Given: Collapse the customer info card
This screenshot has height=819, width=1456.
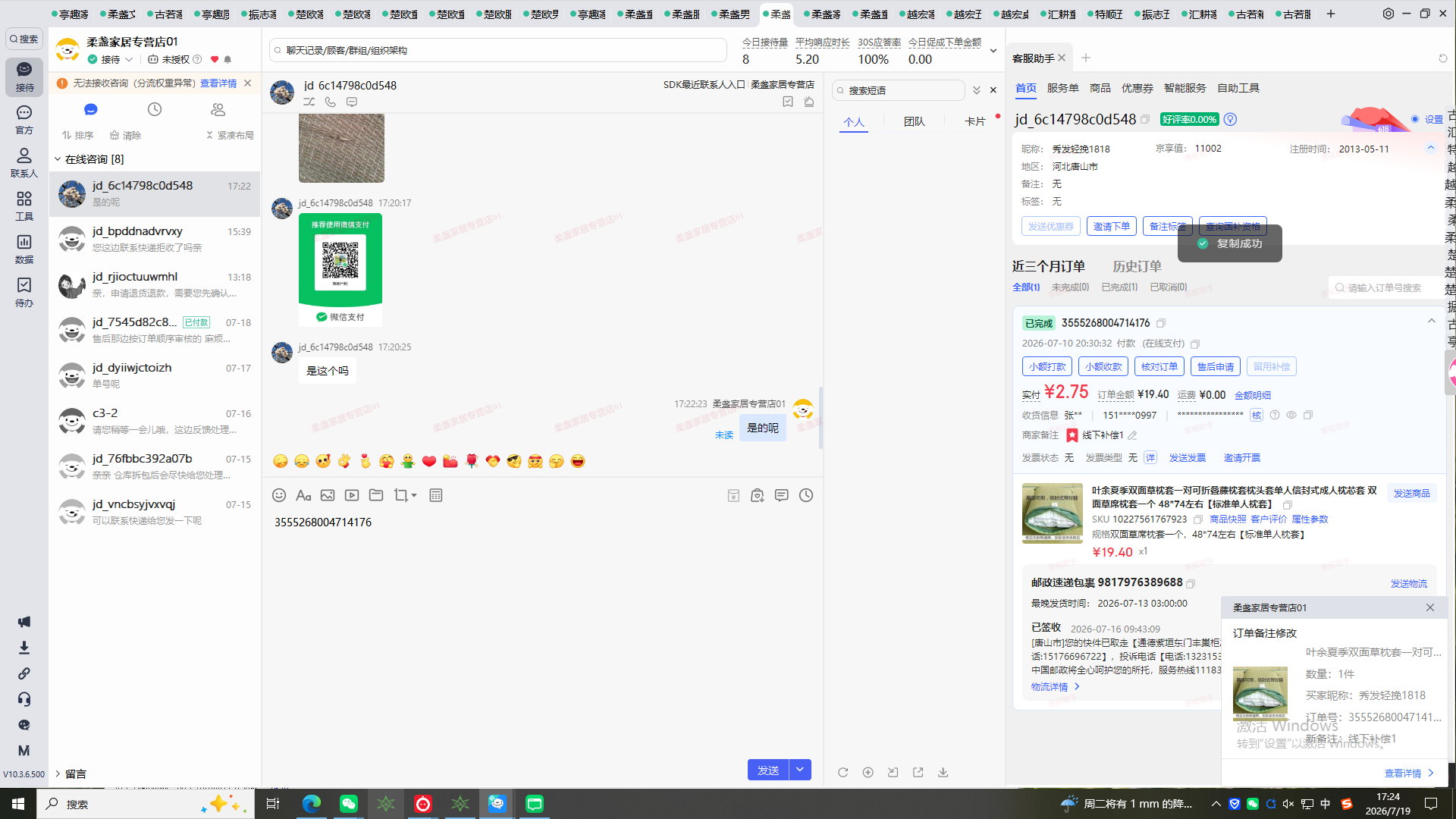Looking at the screenshot, I should (x=1431, y=148).
